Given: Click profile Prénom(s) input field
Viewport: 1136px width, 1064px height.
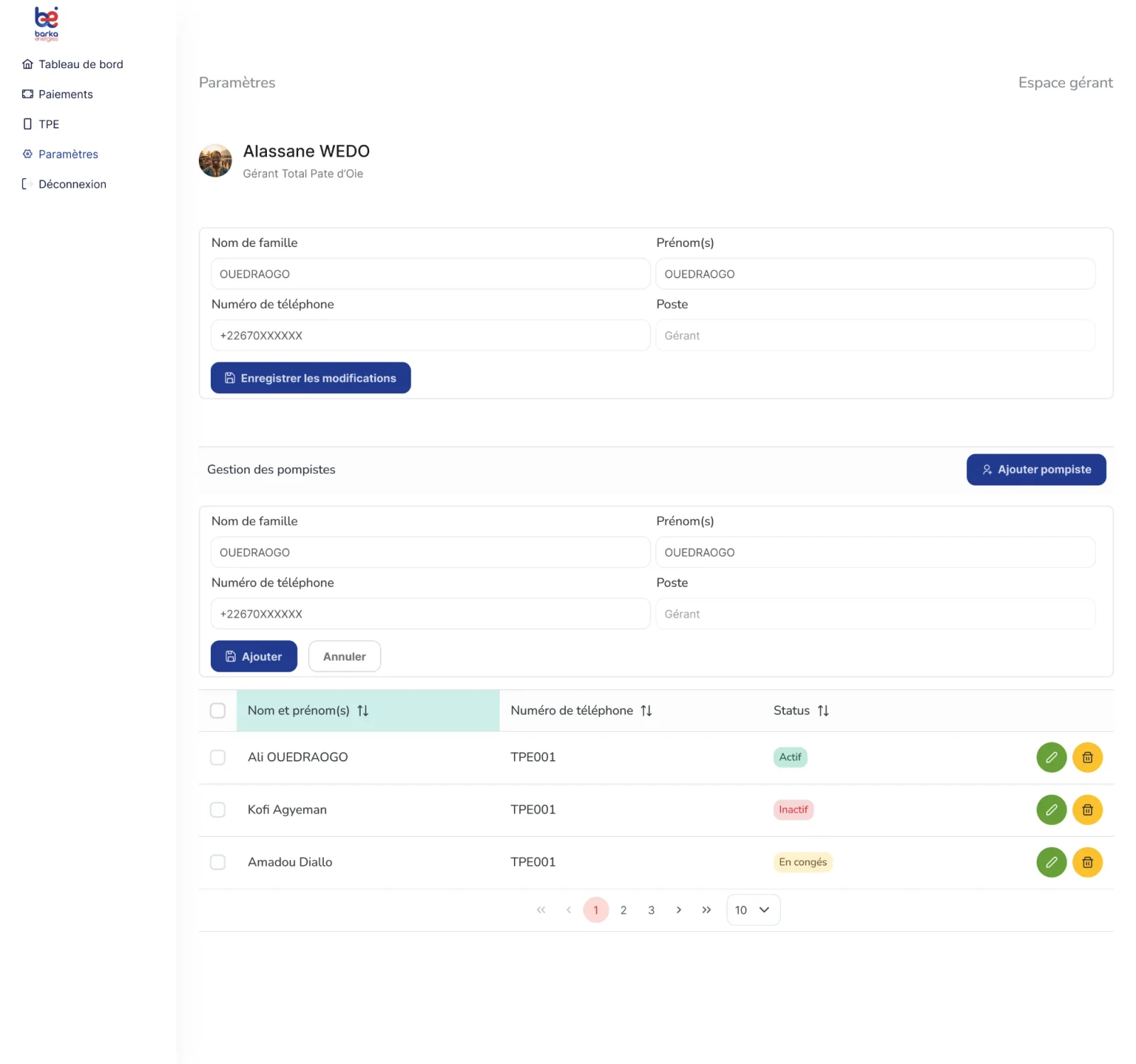Looking at the screenshot, I should pyautogui.click(x=875, y=273).
